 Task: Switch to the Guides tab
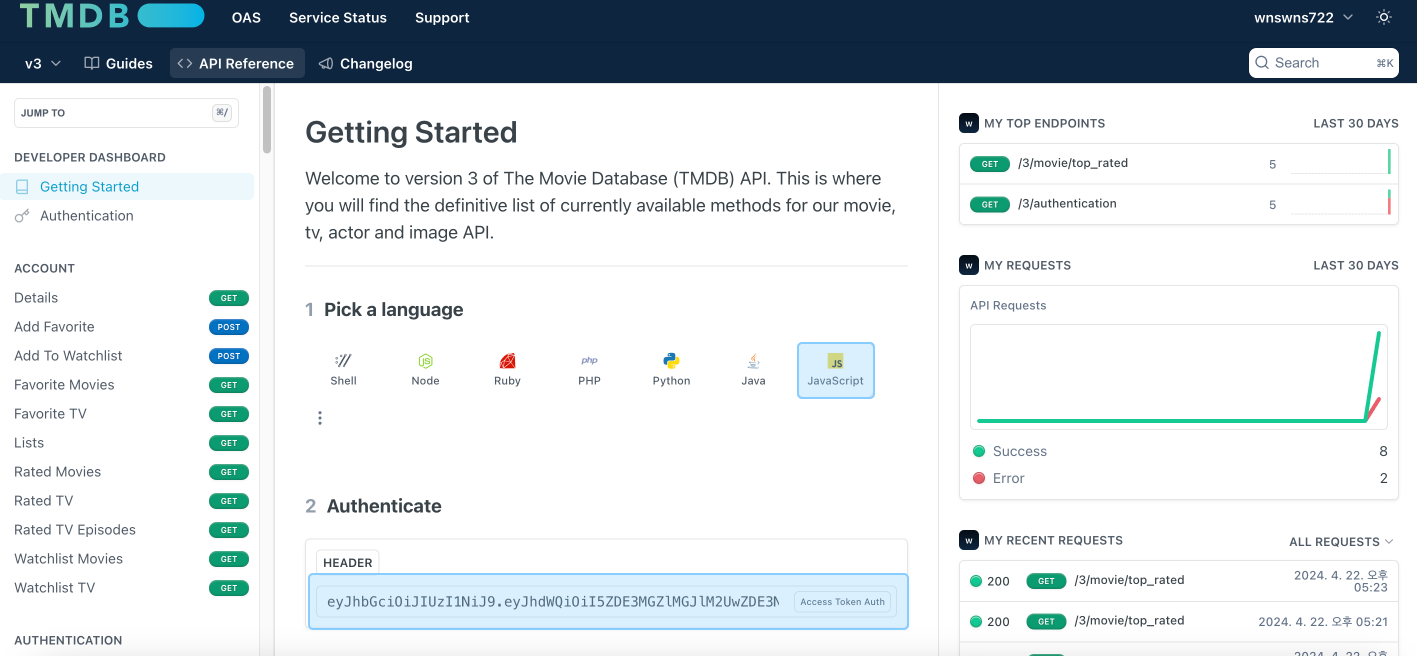(118, 63)
